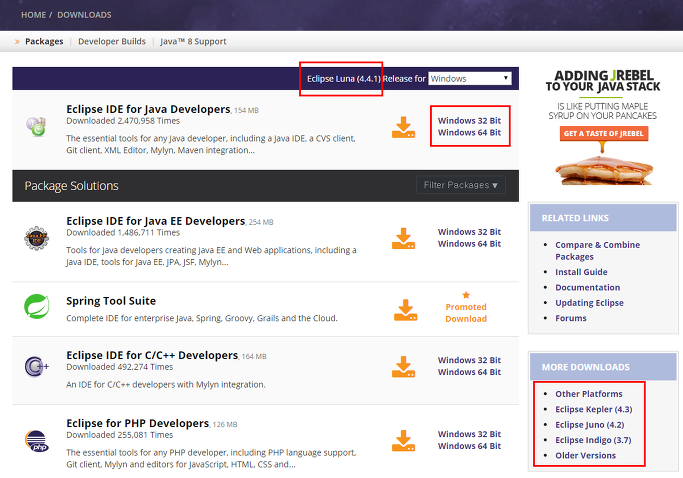
Task: Click the RELATED LINKS heading
Action: coord(575,218)
